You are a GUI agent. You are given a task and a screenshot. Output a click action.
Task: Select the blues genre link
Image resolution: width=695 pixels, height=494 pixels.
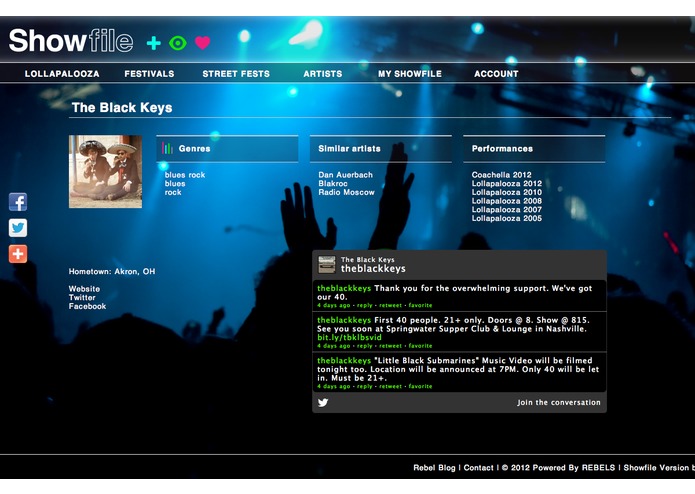[175, 183]
